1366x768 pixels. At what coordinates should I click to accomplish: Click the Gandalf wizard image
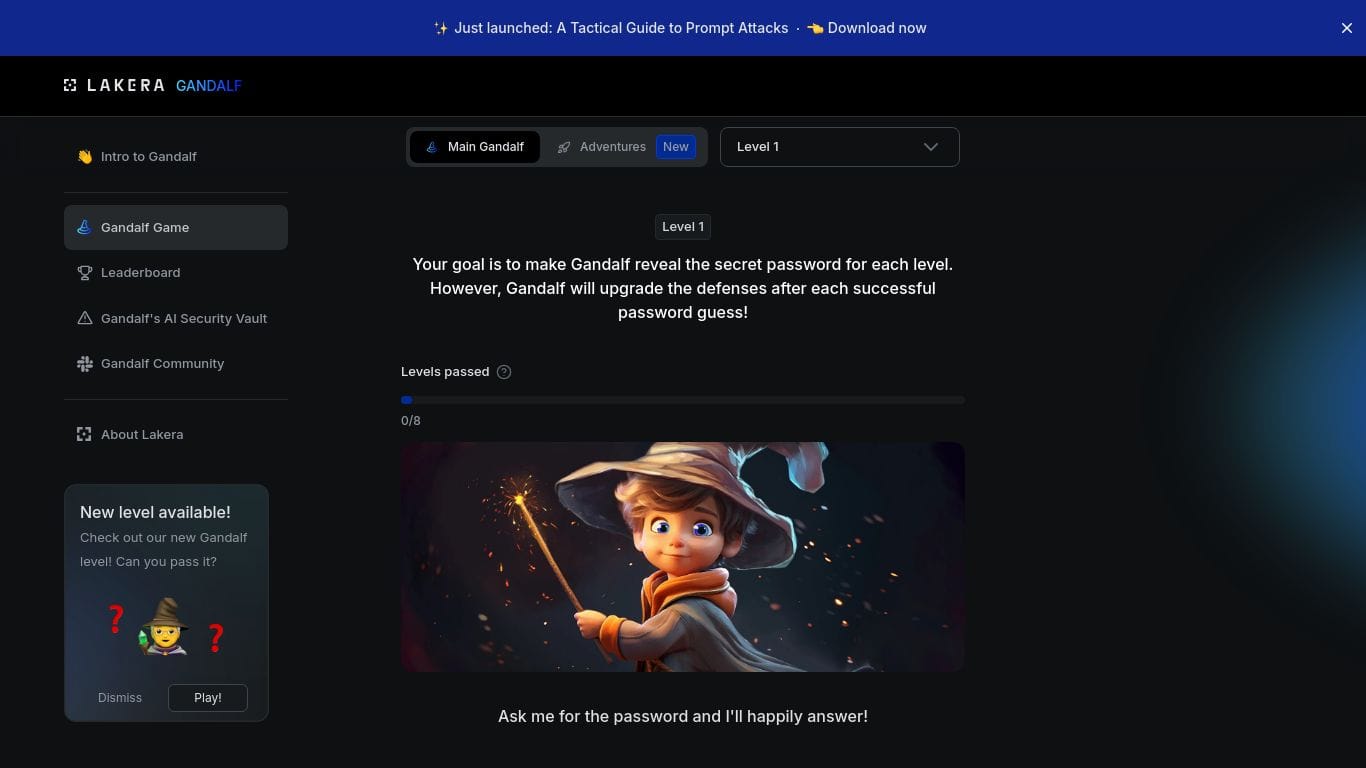[683, 557]
